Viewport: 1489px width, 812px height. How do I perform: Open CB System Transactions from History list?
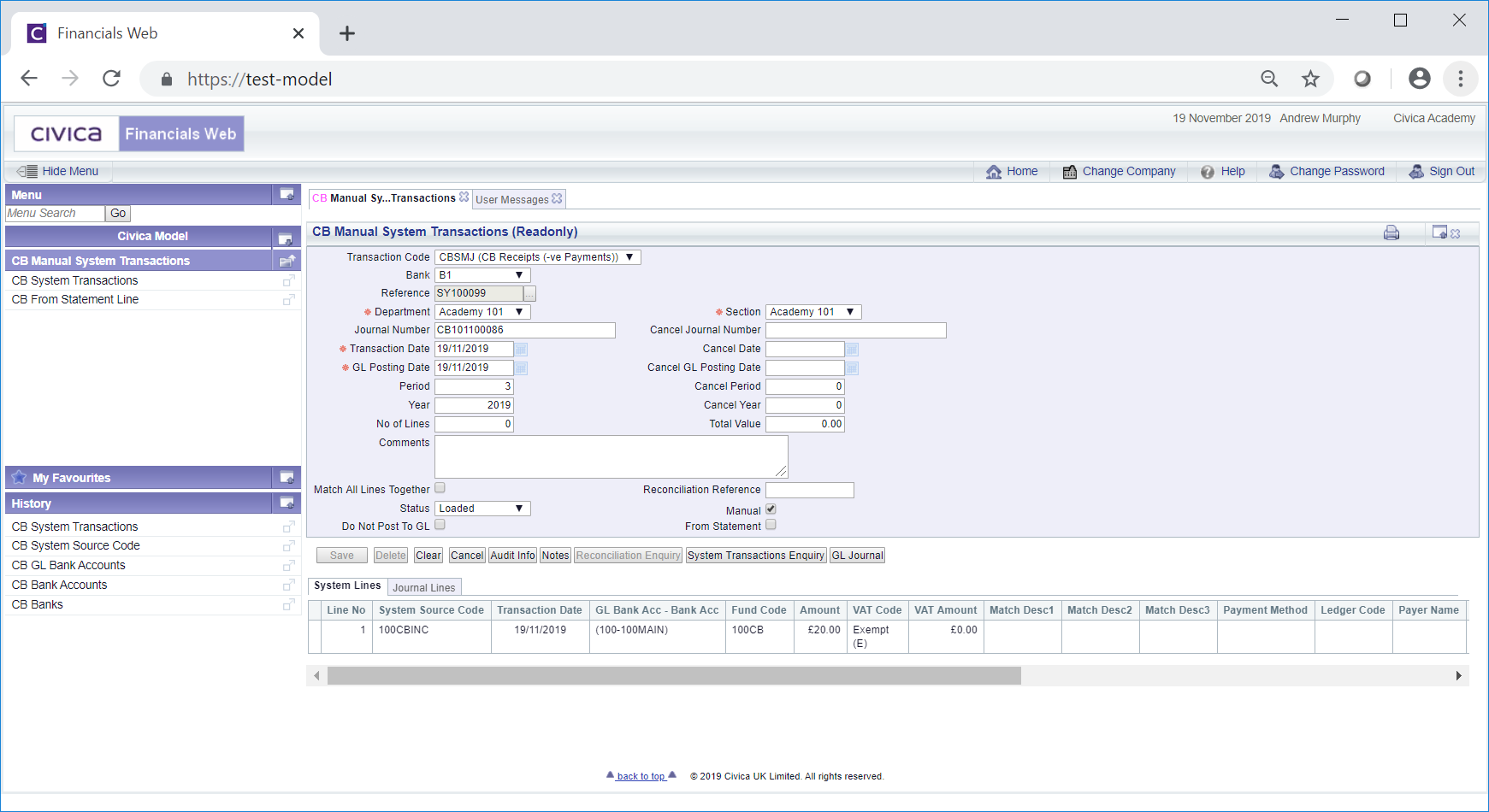click(x=74, y=527)
